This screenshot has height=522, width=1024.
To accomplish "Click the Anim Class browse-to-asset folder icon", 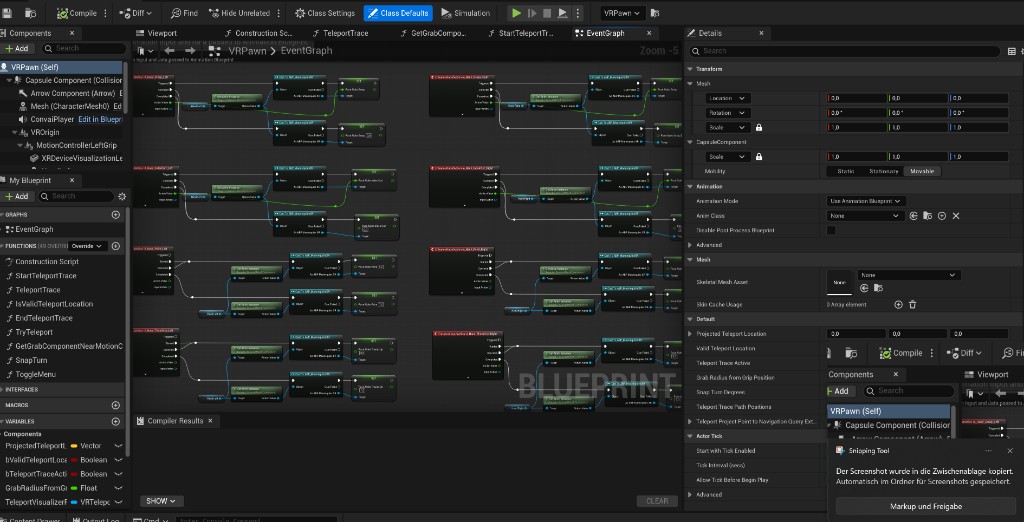I will [927, 216].
